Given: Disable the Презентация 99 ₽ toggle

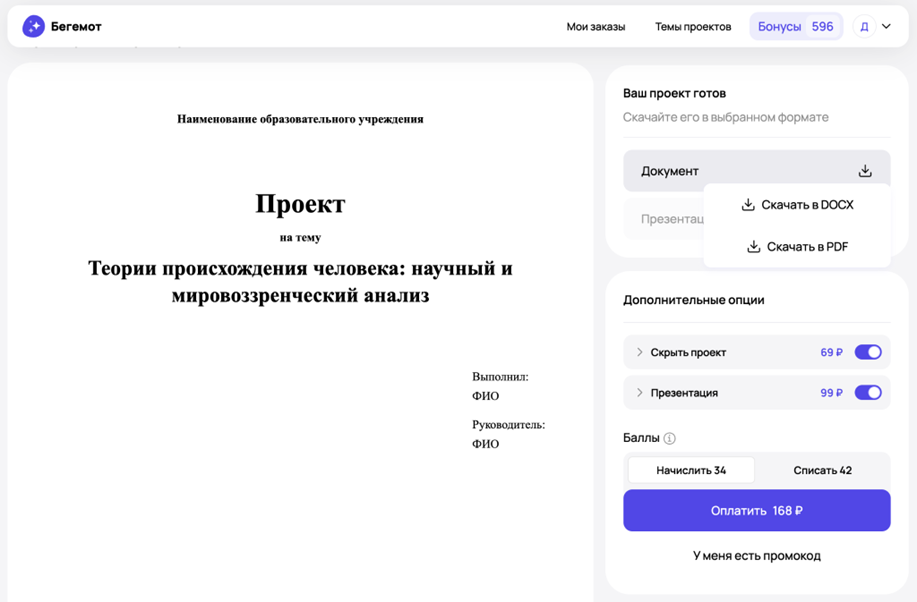Looking at the screenshot, I should coord(868,392).
